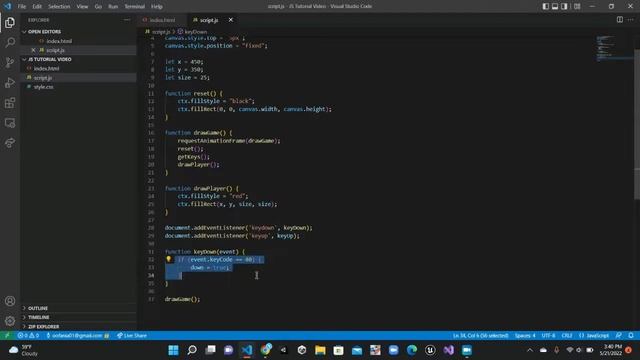The width and height of the screenshot is (640, 360).
Task: Click script.js in the breadcrumb path
Action: 158,31
